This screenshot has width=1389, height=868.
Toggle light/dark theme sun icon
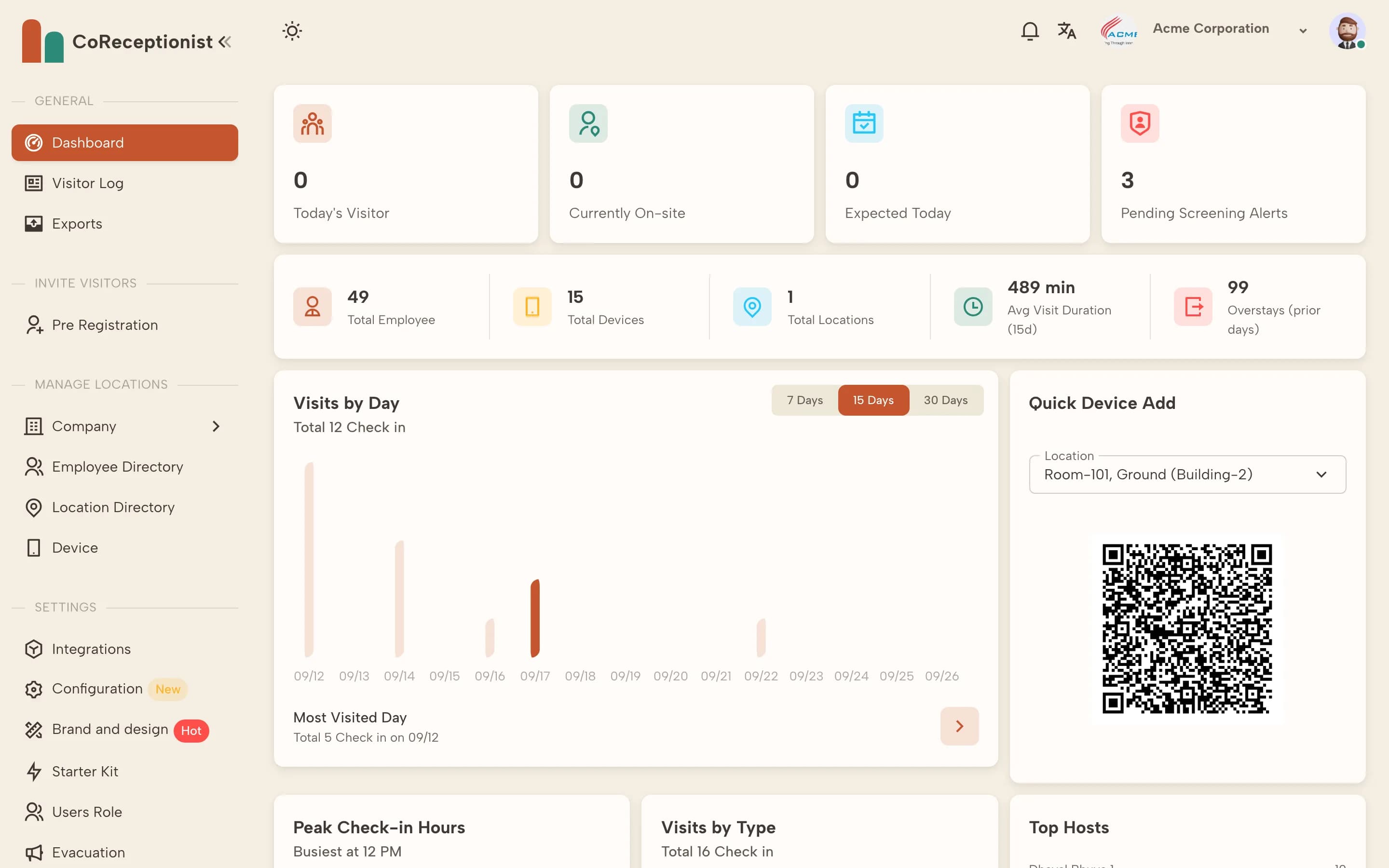point(292,31)
